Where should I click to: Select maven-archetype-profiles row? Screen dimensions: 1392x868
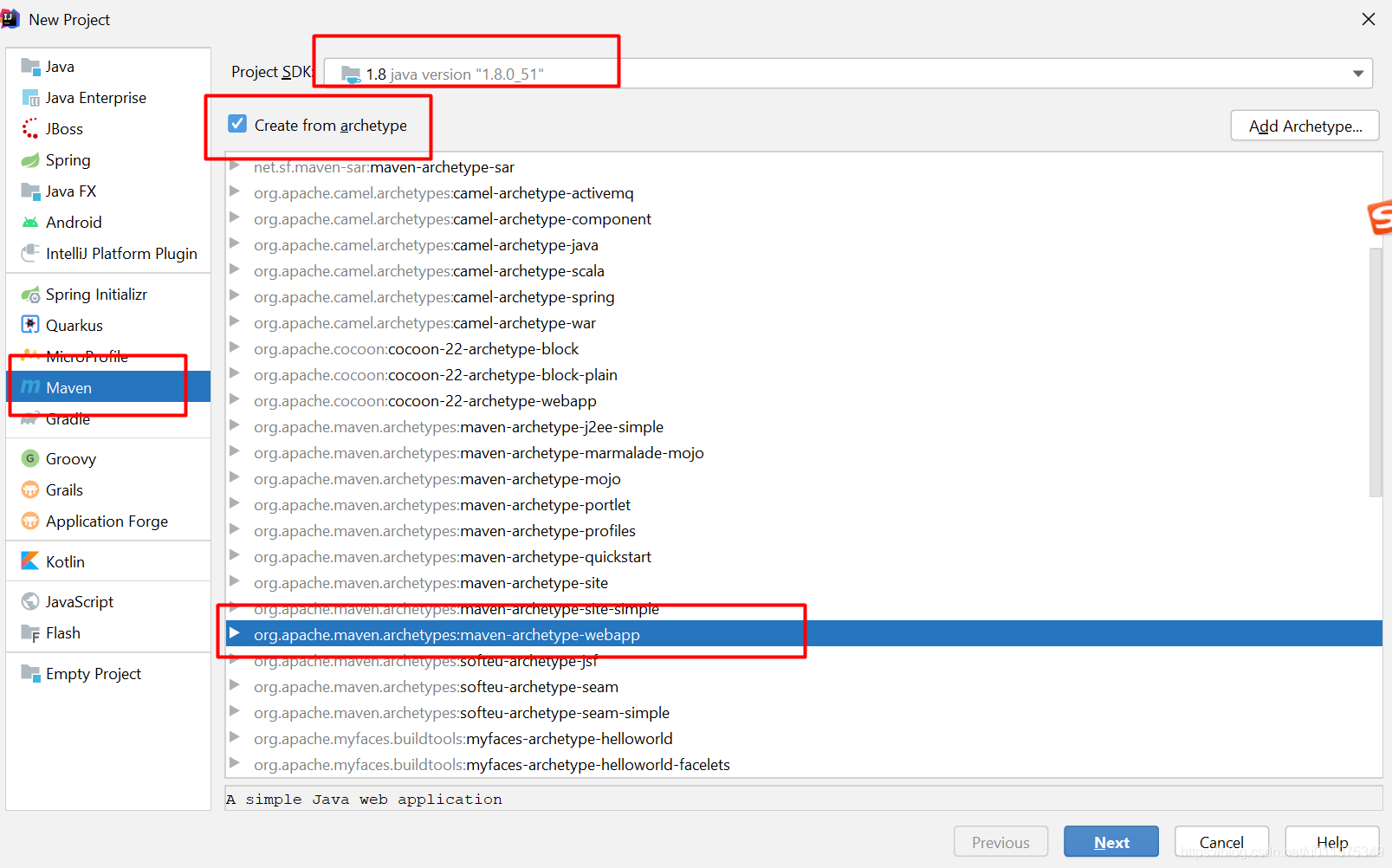point(803,530)
